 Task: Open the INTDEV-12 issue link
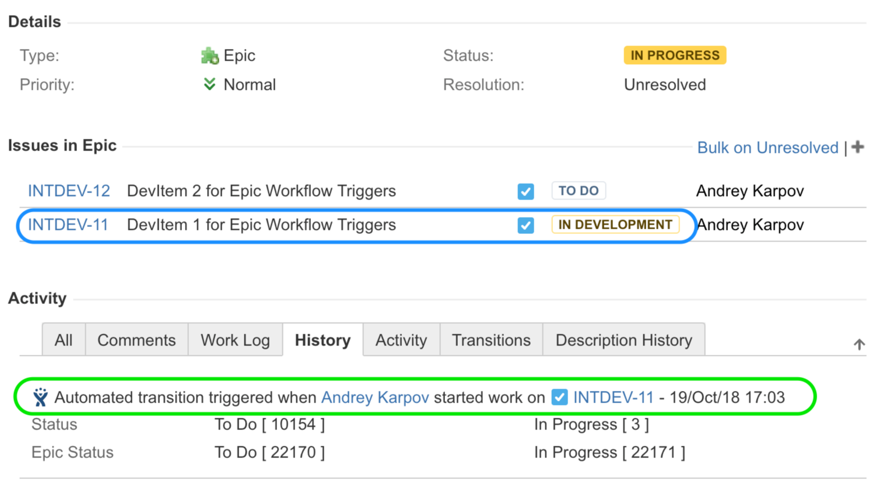pyautogui.click(x=69, y=191)
